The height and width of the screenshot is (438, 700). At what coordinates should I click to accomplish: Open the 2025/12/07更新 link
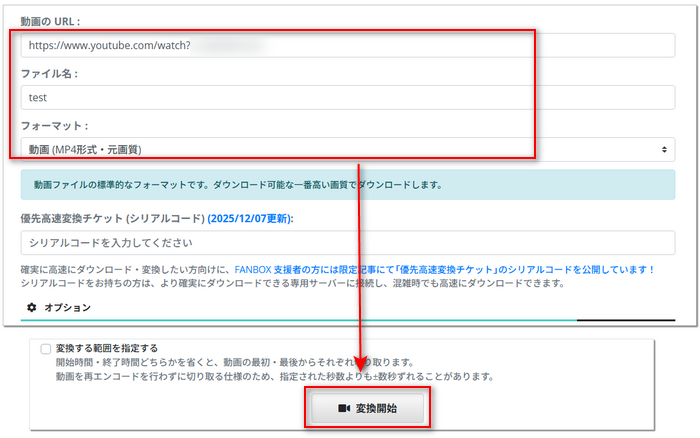pos(250,218)
